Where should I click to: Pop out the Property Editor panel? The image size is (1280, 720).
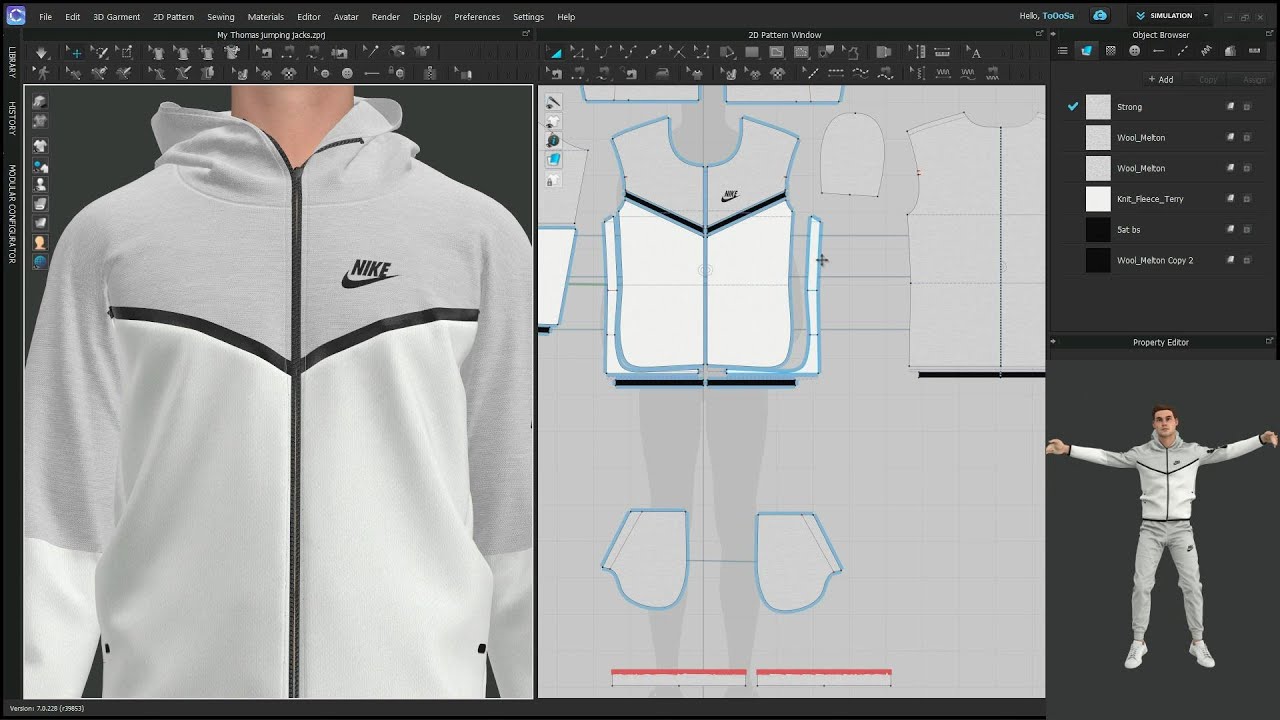point(1270,341)
